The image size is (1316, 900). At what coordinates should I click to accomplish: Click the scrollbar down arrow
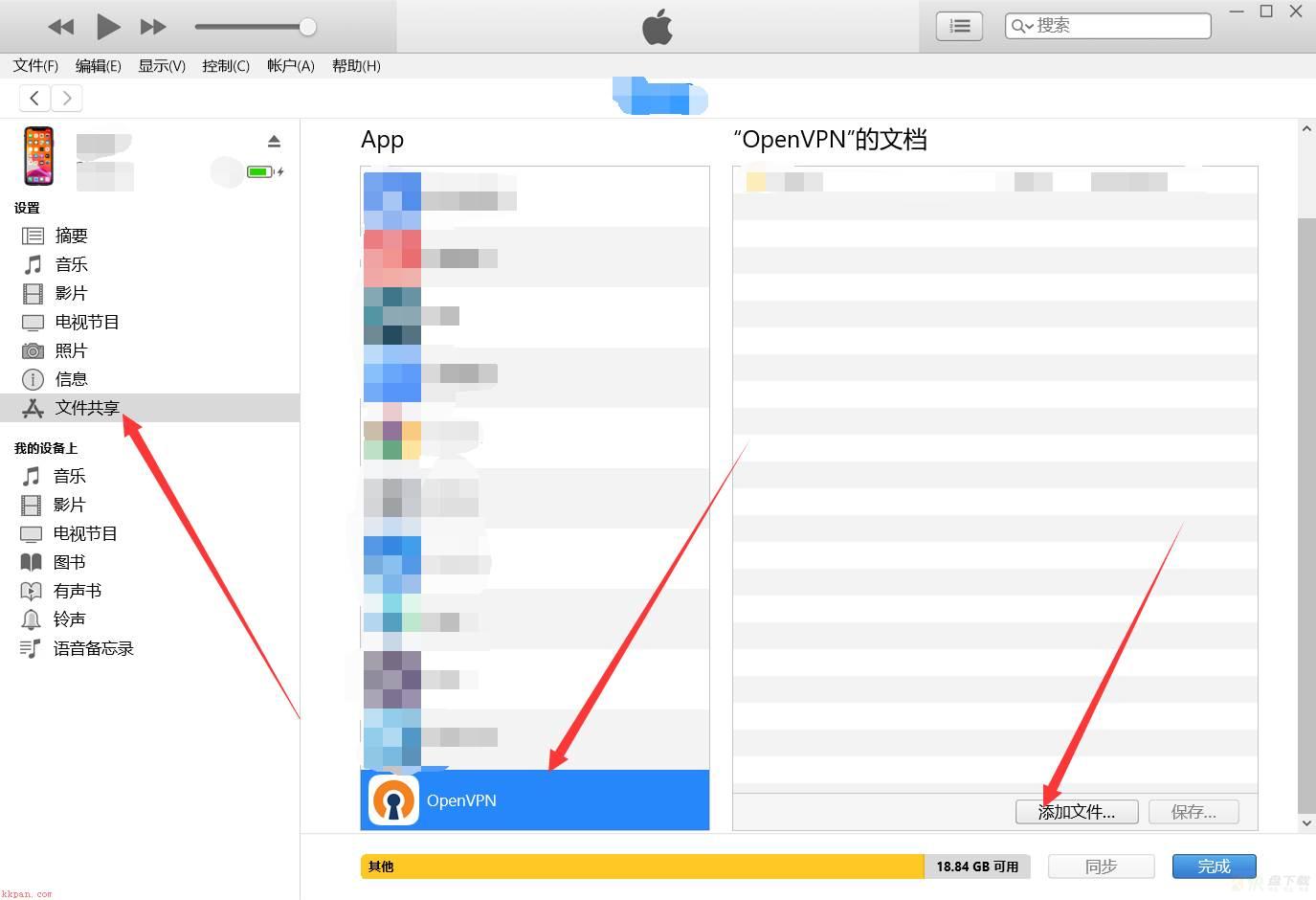pos(1306,822)
